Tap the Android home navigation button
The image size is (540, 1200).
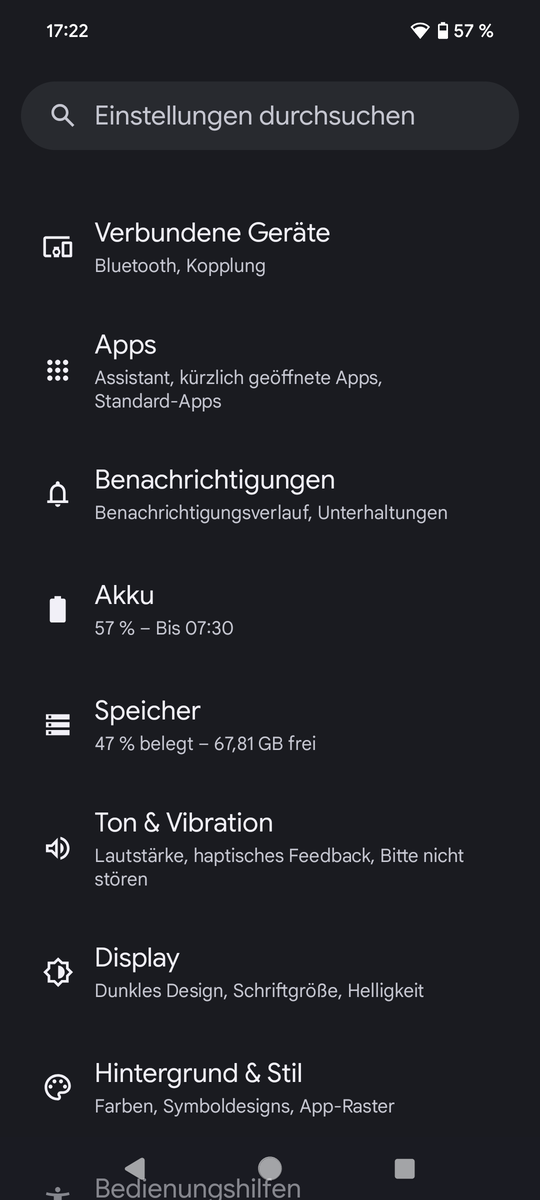270,1168
